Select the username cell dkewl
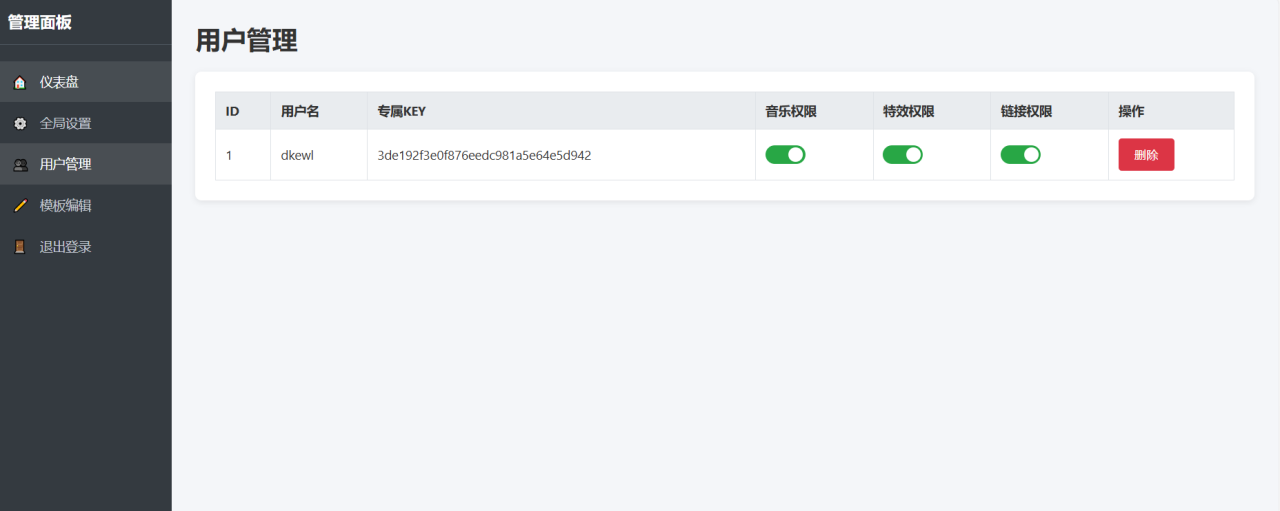The image size is (1280, 511). (298, 156)
